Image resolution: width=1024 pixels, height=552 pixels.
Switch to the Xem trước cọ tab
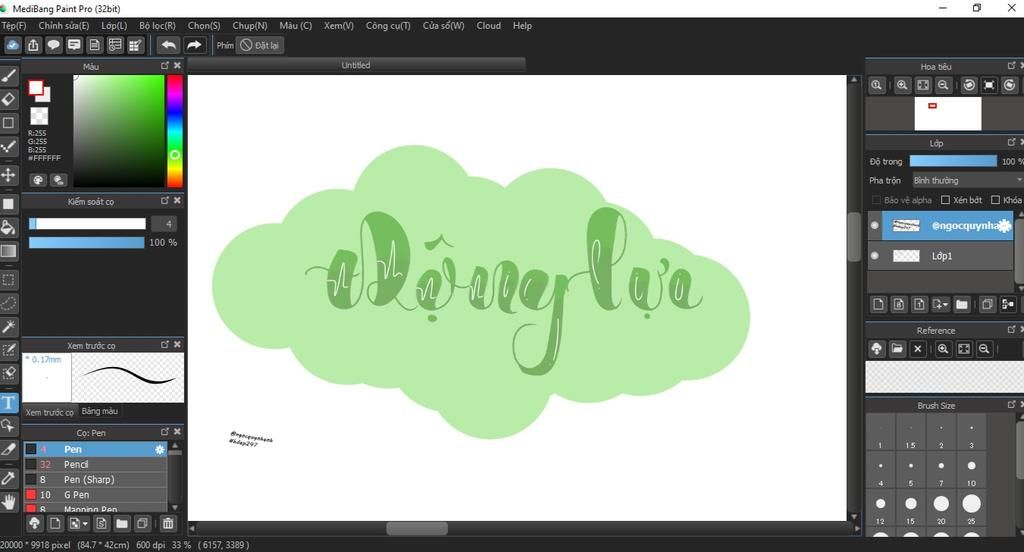click(x=50, y=412)
